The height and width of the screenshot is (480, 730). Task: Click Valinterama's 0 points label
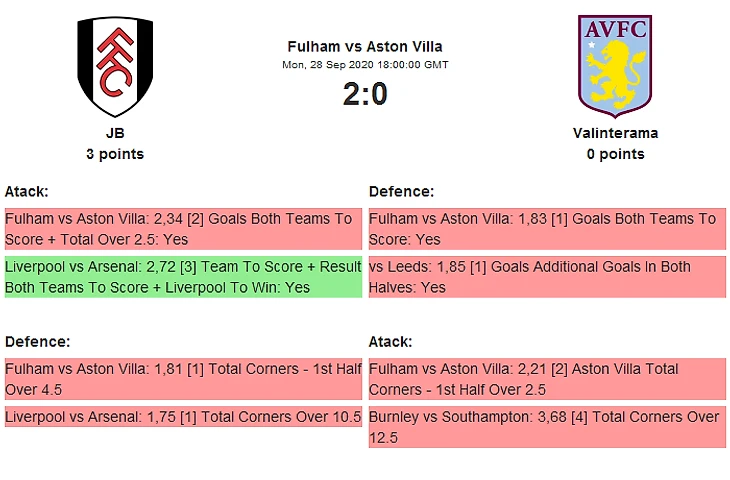click(x=615, y=154)
